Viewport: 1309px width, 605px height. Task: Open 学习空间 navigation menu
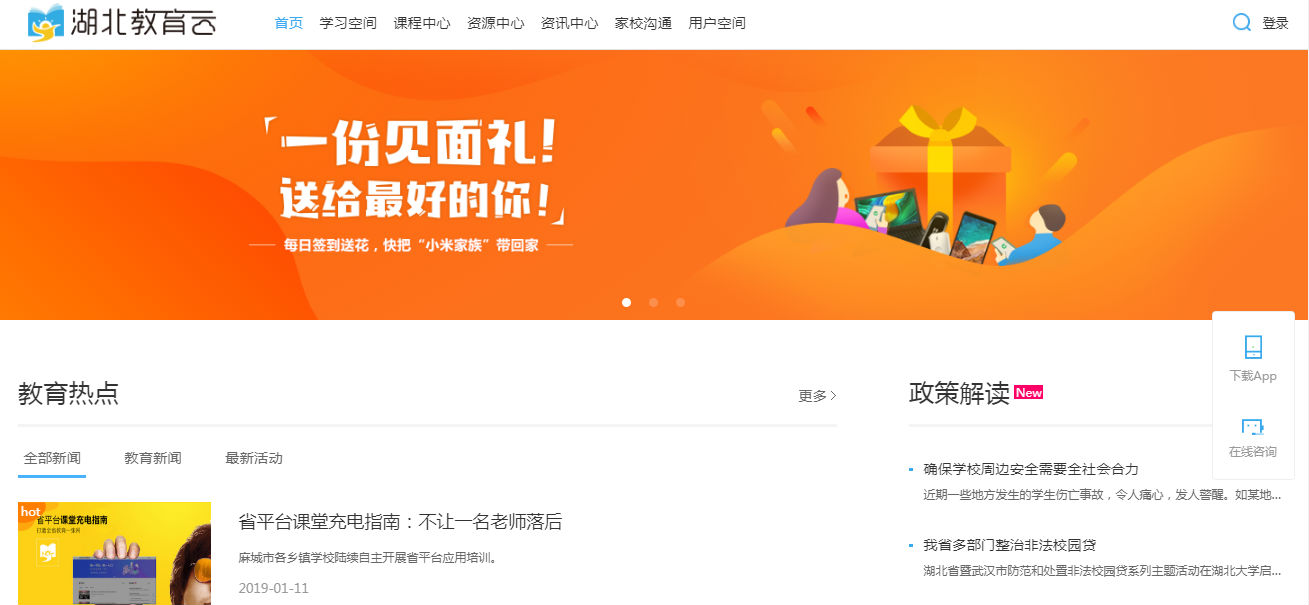pos(348,23)
